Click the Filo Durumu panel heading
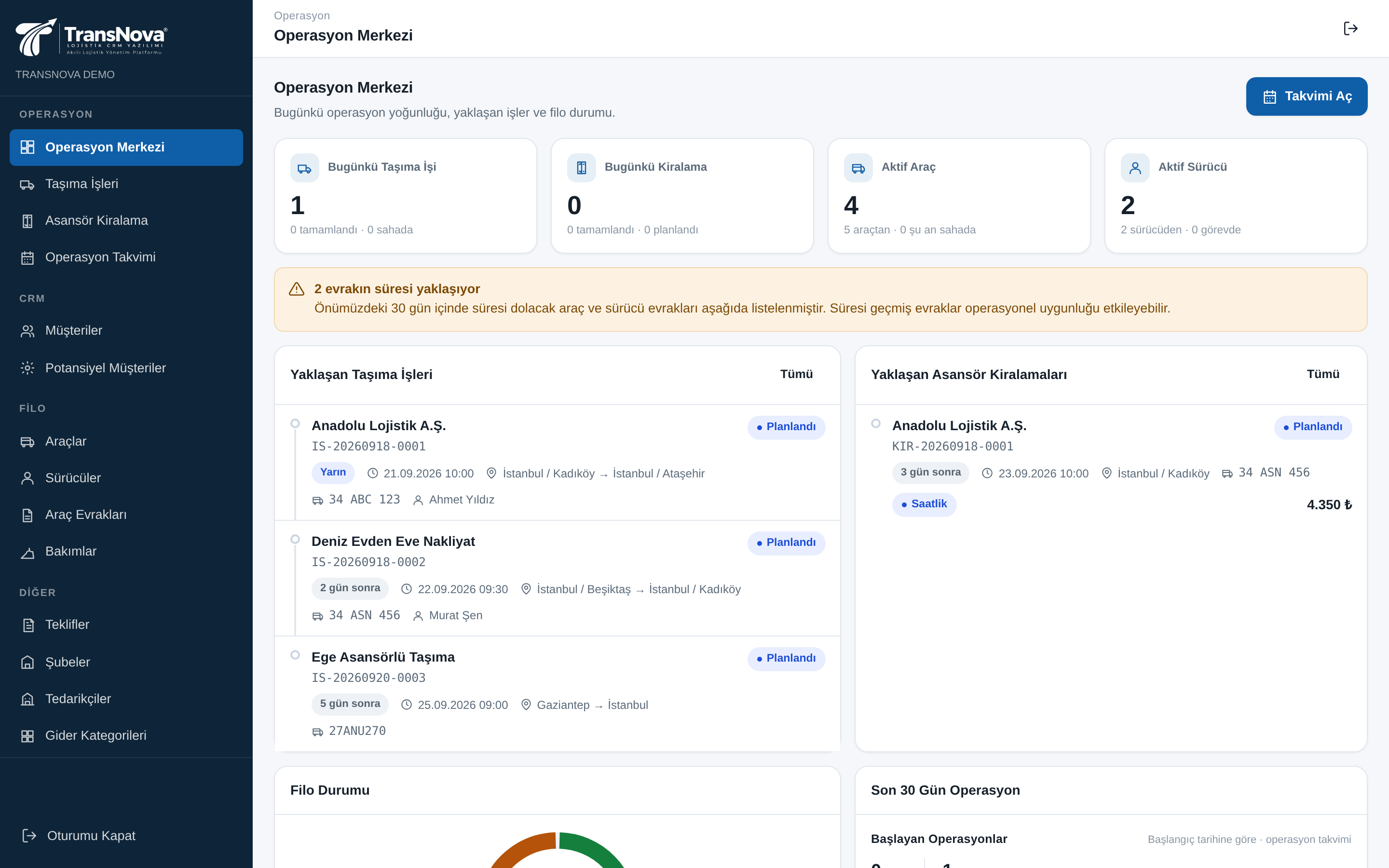Image resolution: width=1389 pixels, height=868 pixels. (x=330, y=790)
